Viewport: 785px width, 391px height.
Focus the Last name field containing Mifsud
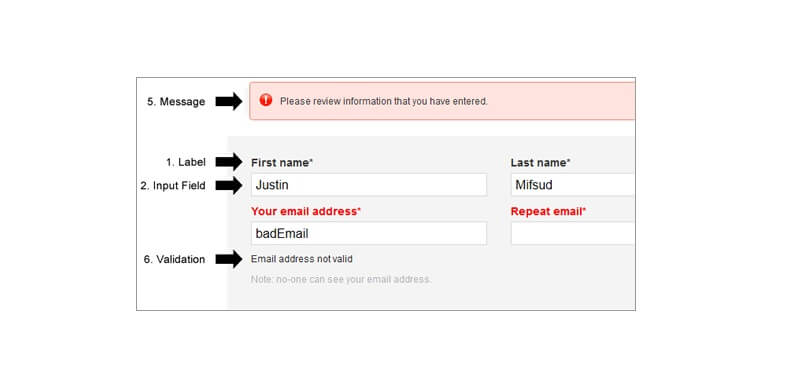coord(573,185)
